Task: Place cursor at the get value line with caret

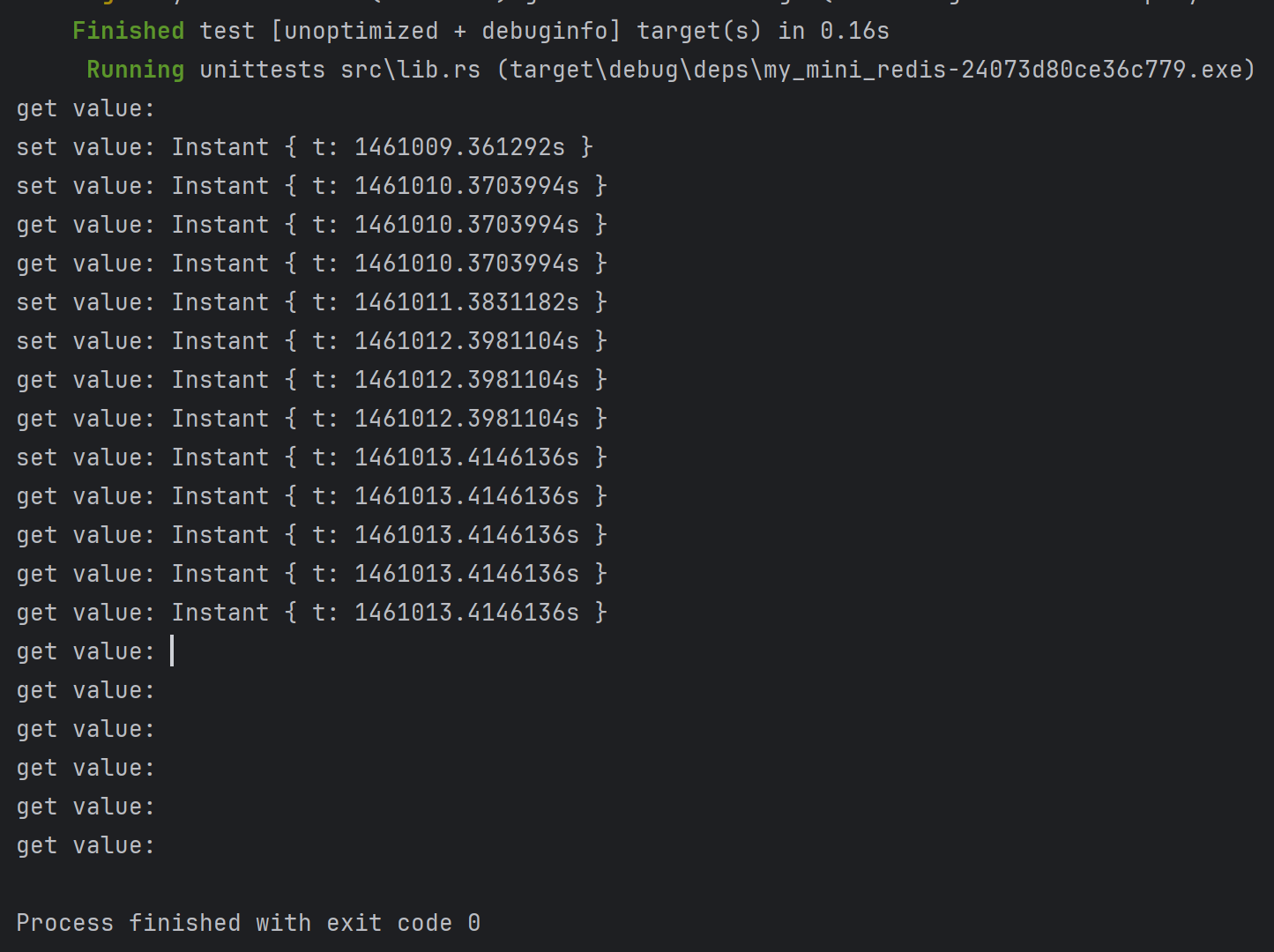Action: tap(171, 651)
